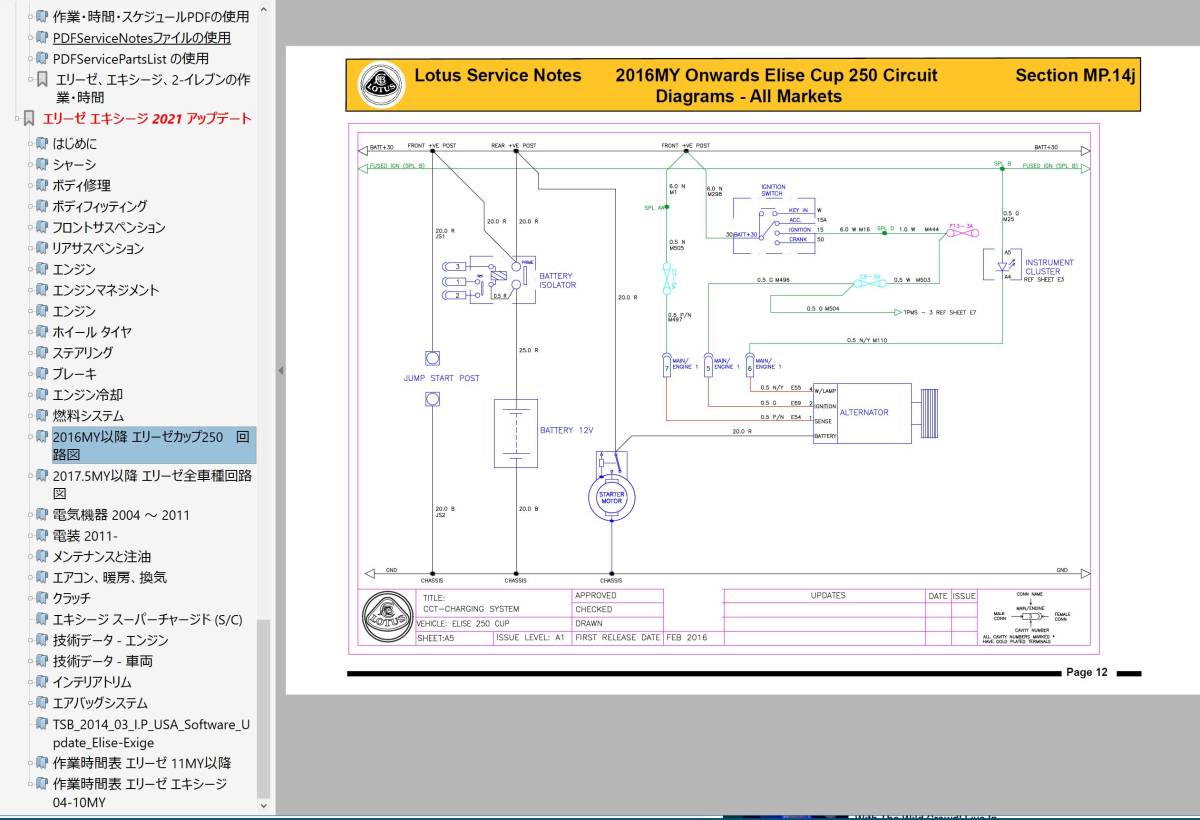Viewport: 1200px width, 820px height.
Task: Click the bookmark icon beside TSB_2014_03_I.P_USA_Software_Update_Elise-Exige
Action: pyautogui.click(x=42, y=724)
